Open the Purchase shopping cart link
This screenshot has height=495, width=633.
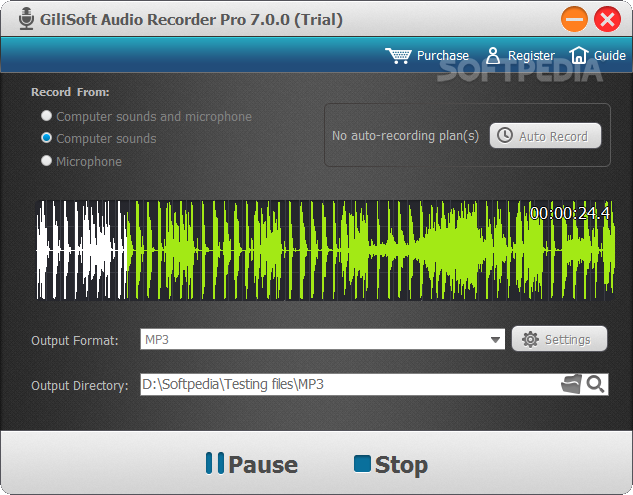click(x=427, y=56)
